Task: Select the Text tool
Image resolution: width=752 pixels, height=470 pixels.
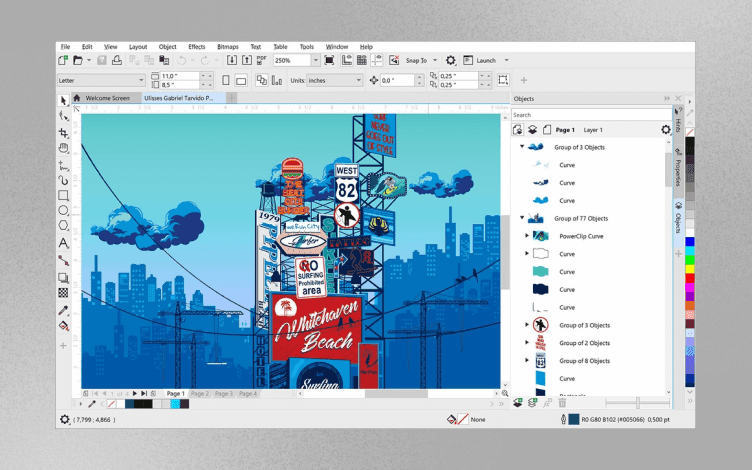Action: click(63, 243)
